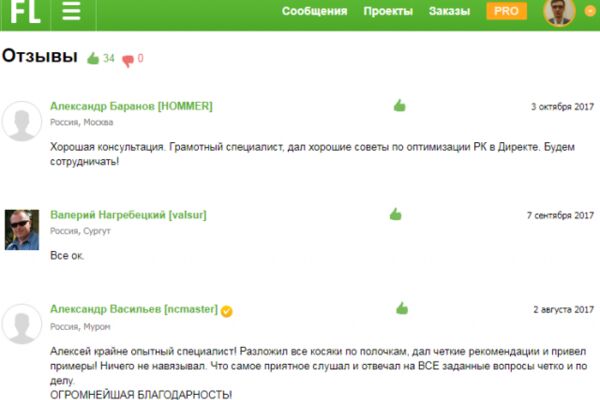Viewport: 600px width, 400px height.
Task: Open Заказы in the top menu
Action: point(449,11)
